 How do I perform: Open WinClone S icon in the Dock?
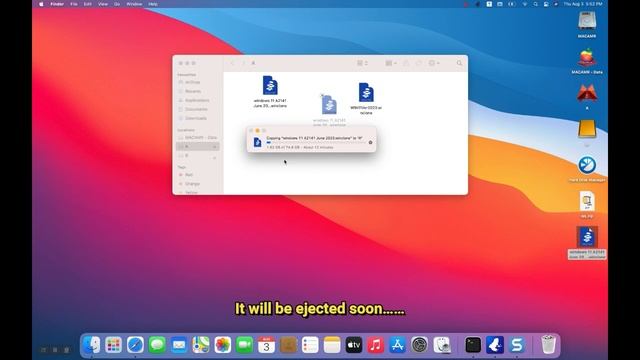tap(517, 345)
